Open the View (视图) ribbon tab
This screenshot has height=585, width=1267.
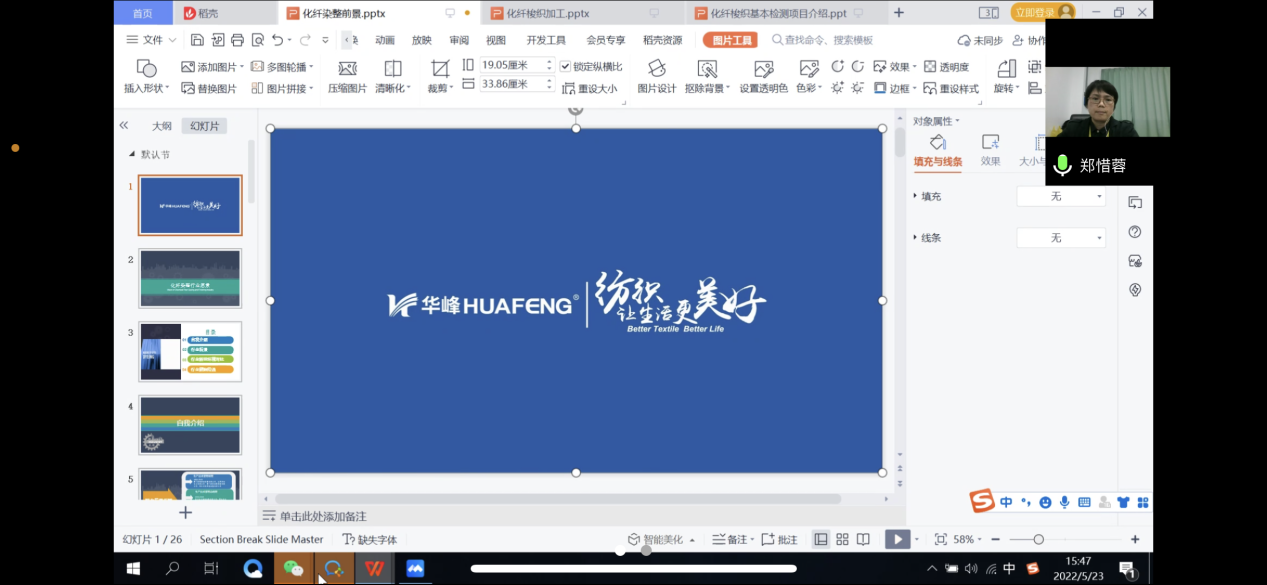click(x=496, y=40)
